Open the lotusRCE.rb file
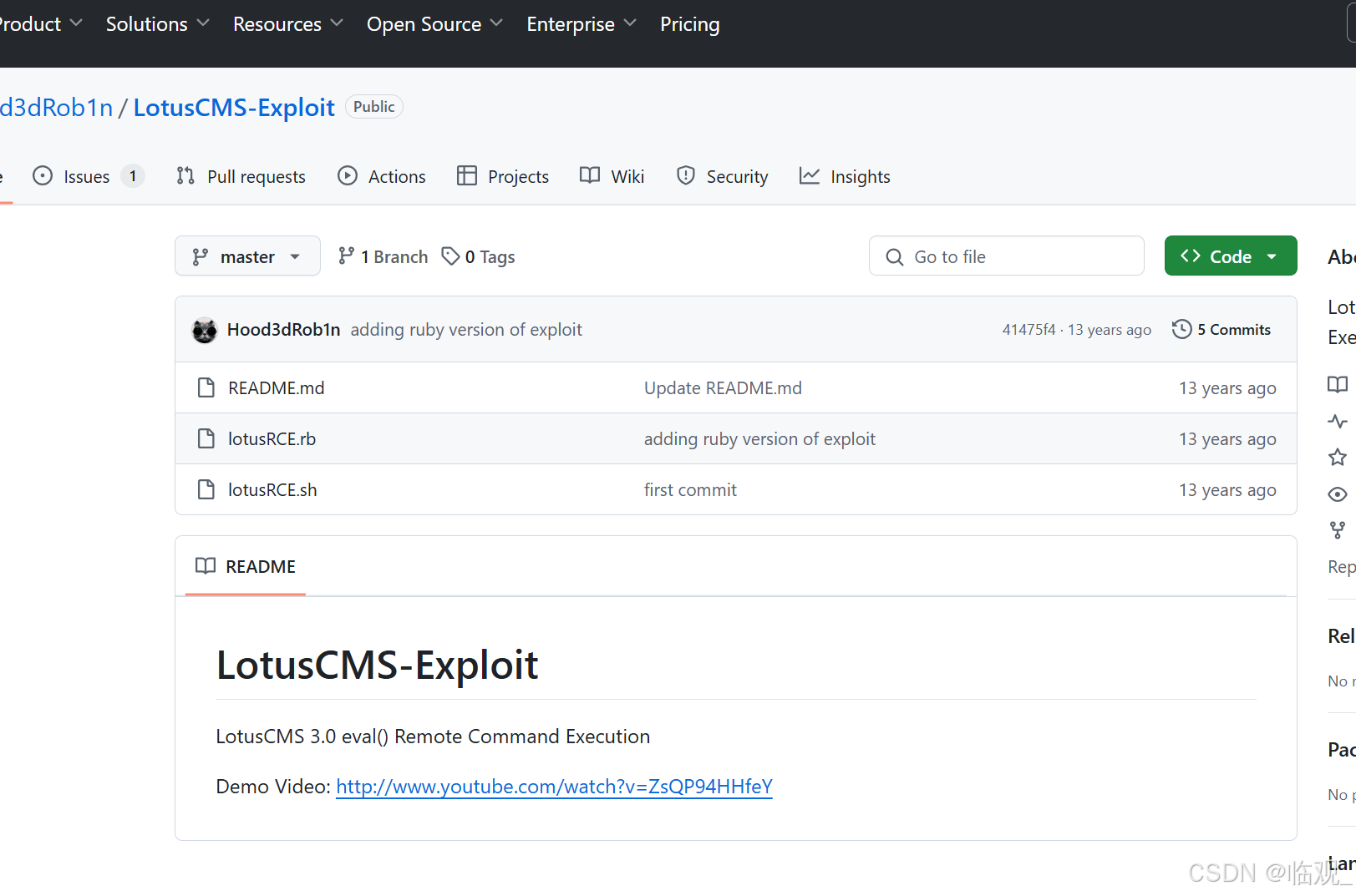Screen dimensions: 1356x896 (x=272, y=438)
